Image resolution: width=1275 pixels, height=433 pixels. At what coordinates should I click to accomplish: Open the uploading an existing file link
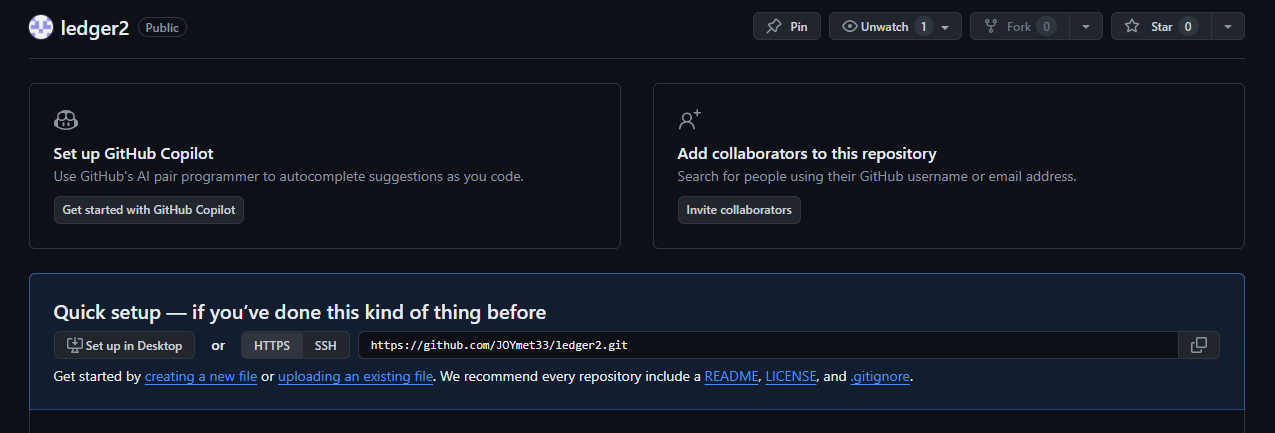tap(355, 377)
